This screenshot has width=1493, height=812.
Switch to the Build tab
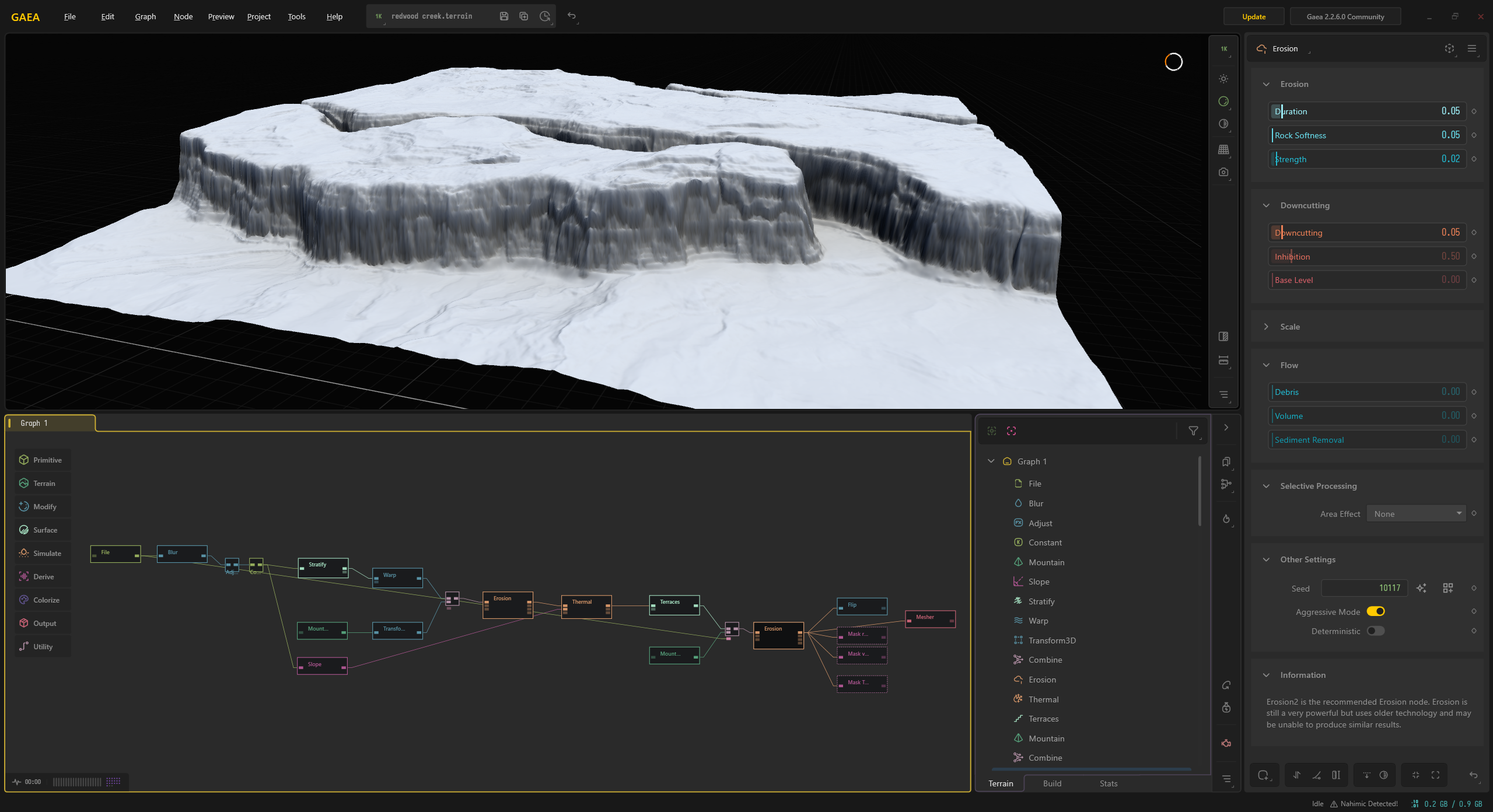click(1052, 783)
